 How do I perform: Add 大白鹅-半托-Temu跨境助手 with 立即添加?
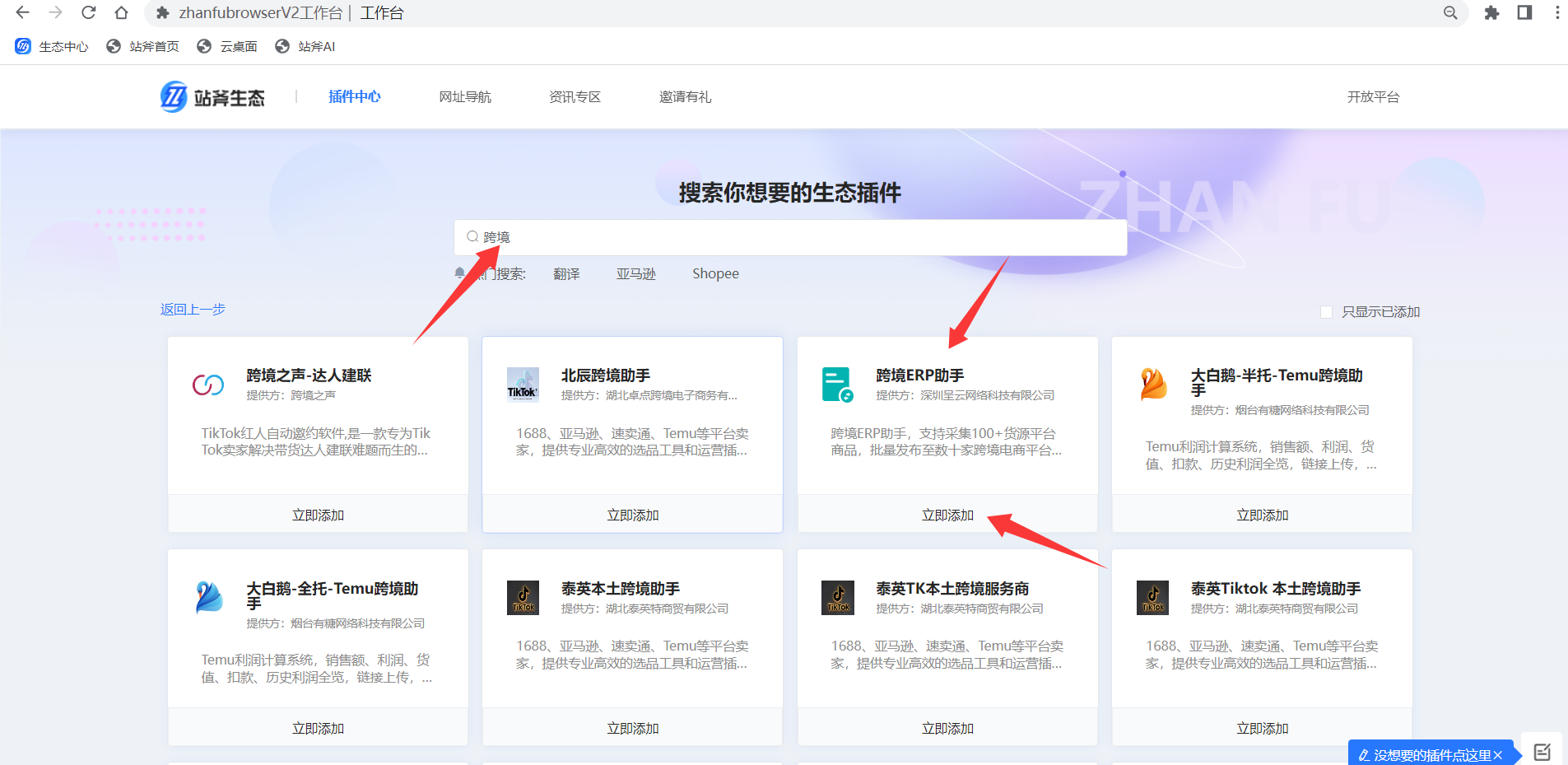coord(1262,515)
